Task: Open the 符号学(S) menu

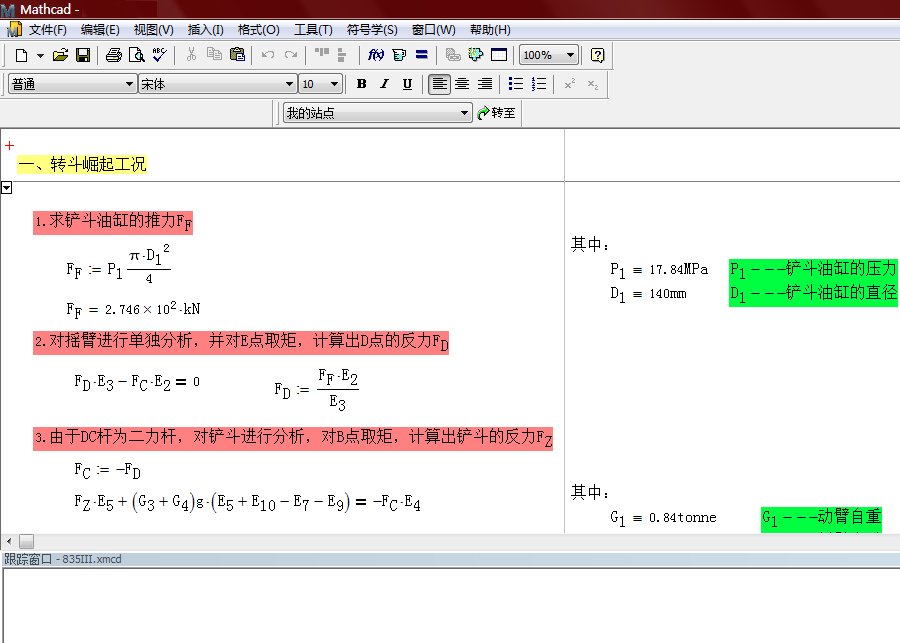Action: pyautogui.click(x=371, y=30)
